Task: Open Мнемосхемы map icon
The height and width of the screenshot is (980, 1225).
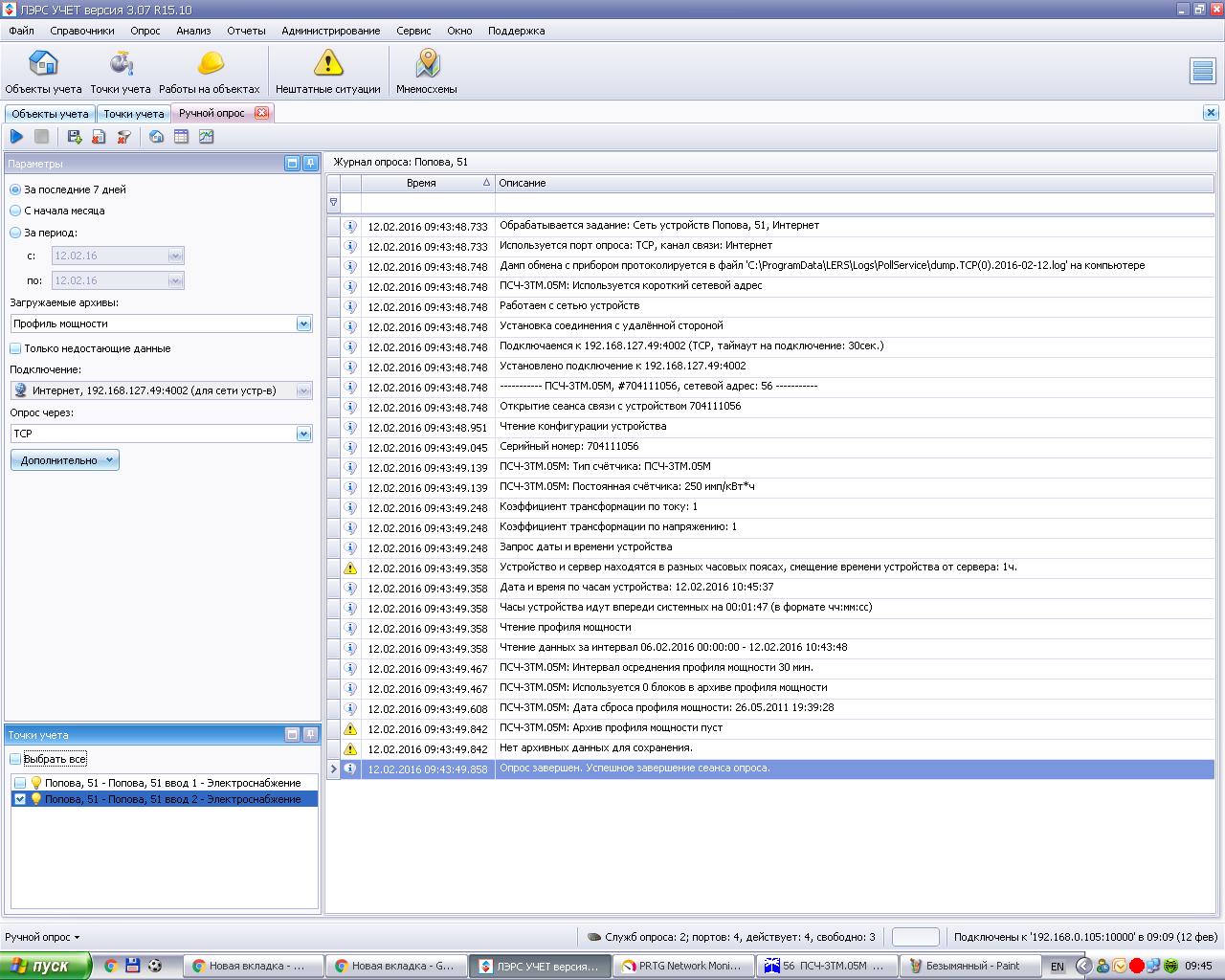Action: pyautogui.click(x=427, y=72)
